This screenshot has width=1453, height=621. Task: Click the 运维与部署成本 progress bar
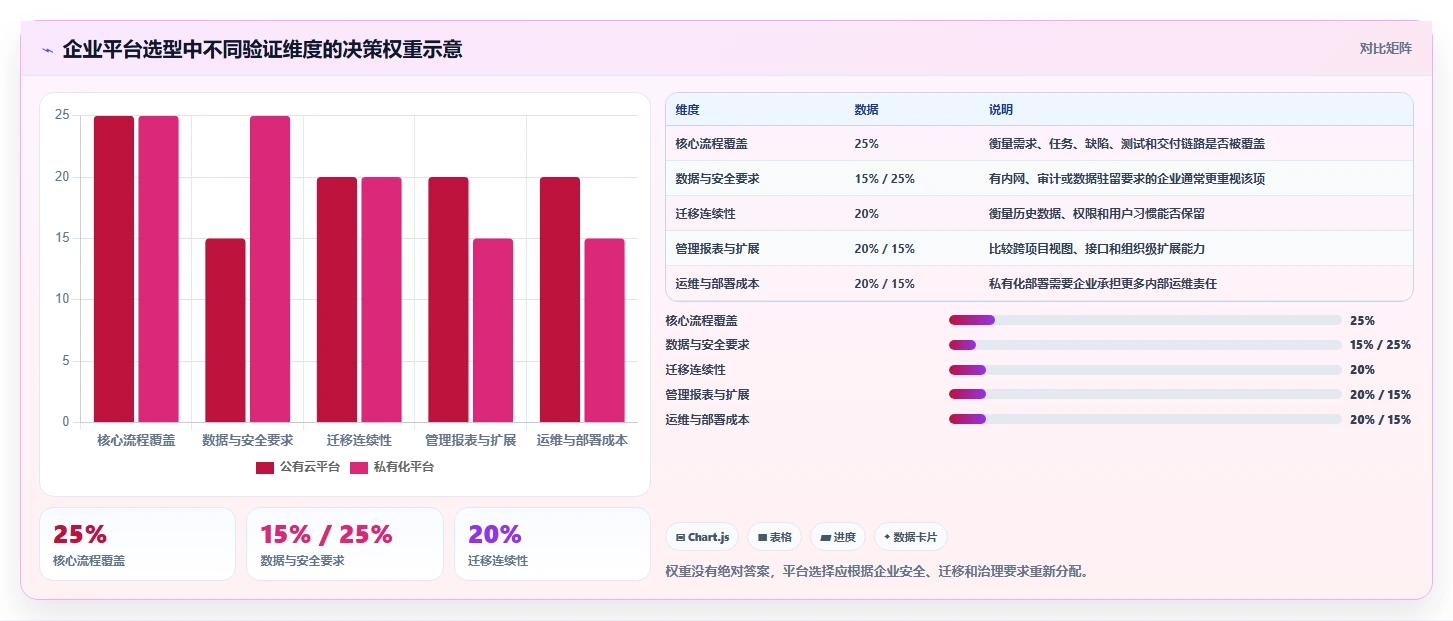click(x=1145, y=419)
